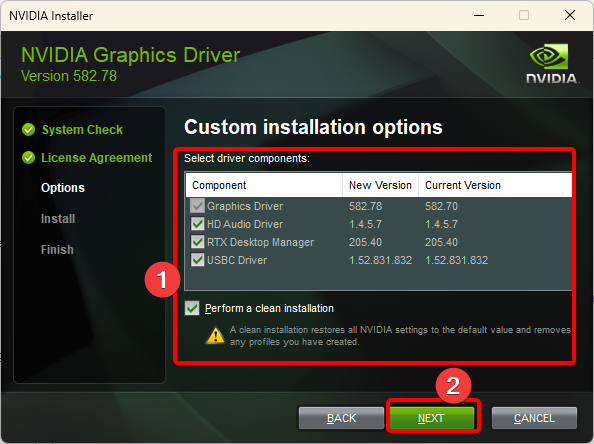The image size is (594, 444).
Task: Click the System Check green checkmark icon
Action: pos(28,130)
